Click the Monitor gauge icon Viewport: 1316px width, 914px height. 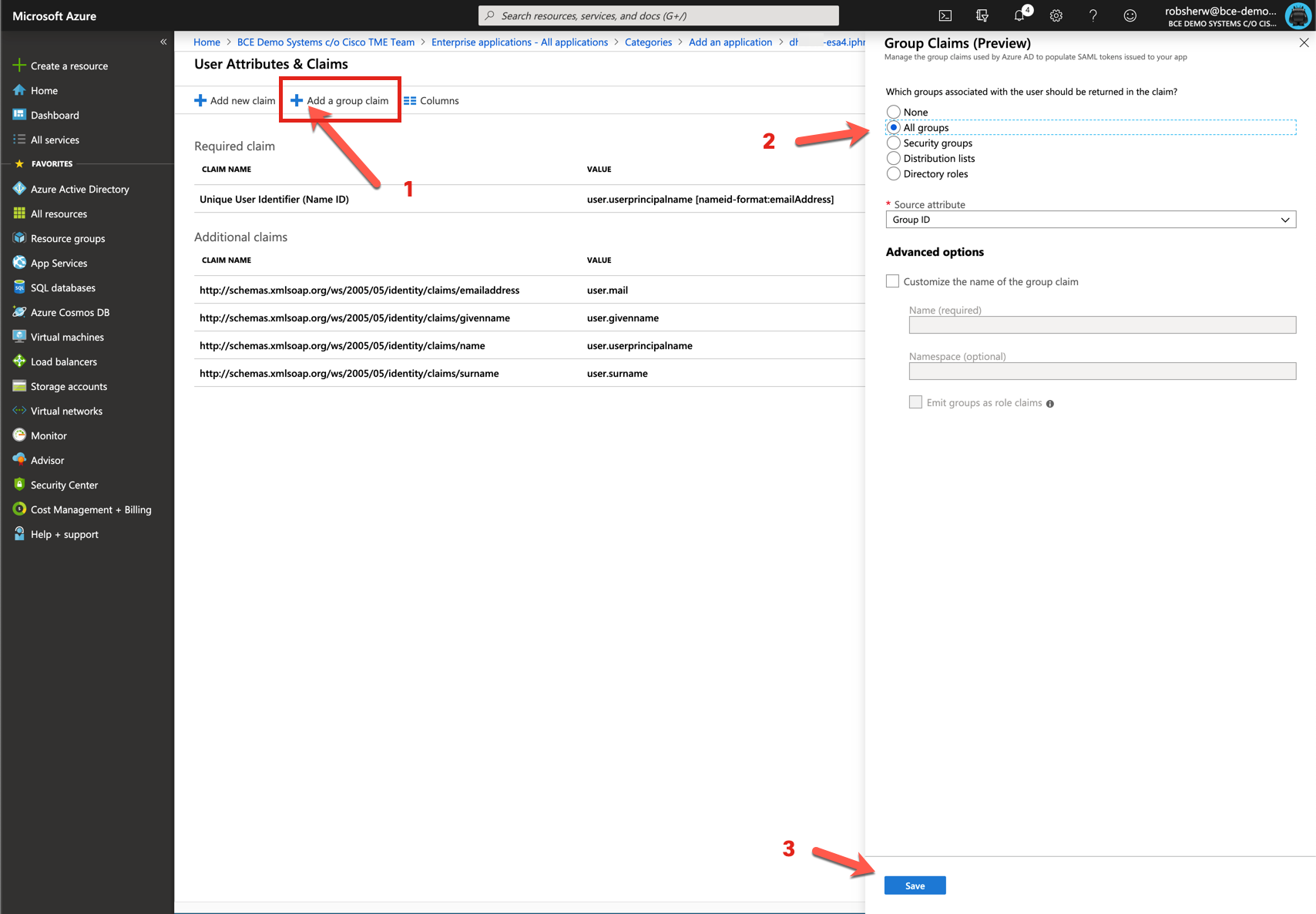coord(19,435)
